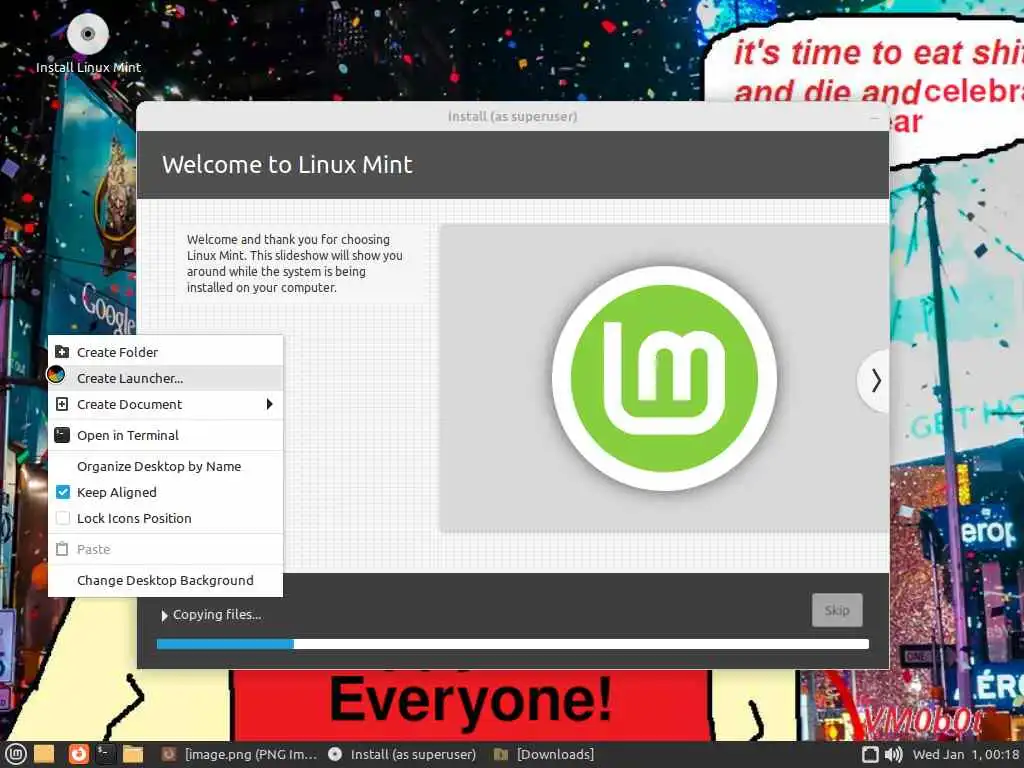Advance slideshow with the next arrow
1024x768 pixels.
click(874, 380)
